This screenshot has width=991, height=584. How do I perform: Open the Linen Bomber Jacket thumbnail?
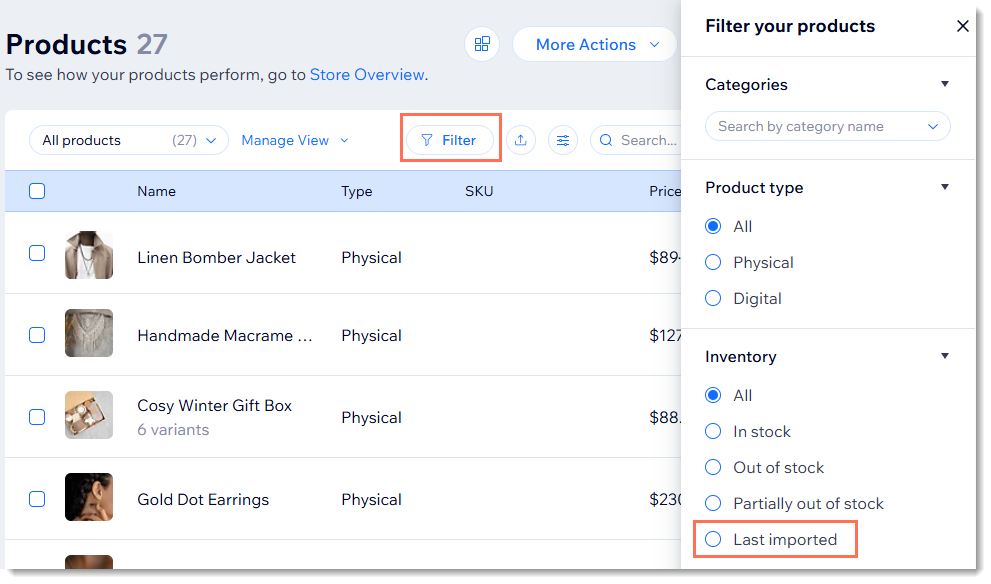(x=89, y=255)
